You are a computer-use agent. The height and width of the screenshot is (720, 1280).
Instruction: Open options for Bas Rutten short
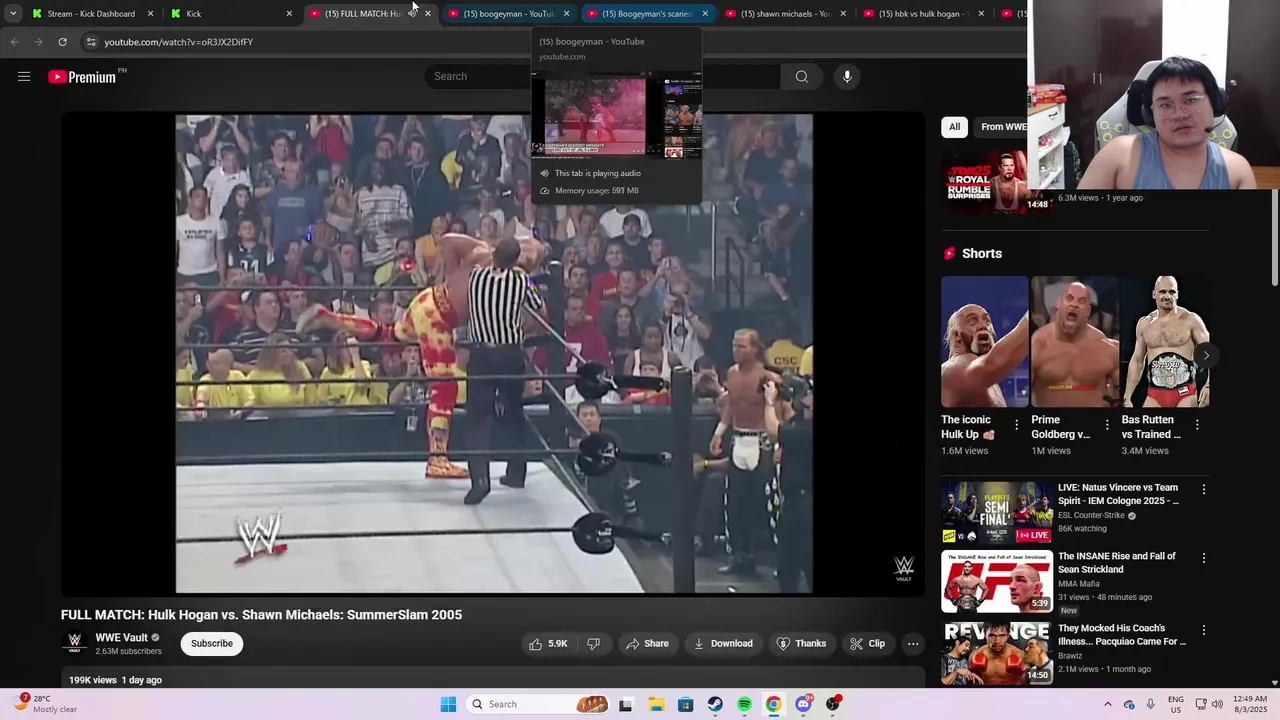pyautogui.click(x=1197, y=425)
